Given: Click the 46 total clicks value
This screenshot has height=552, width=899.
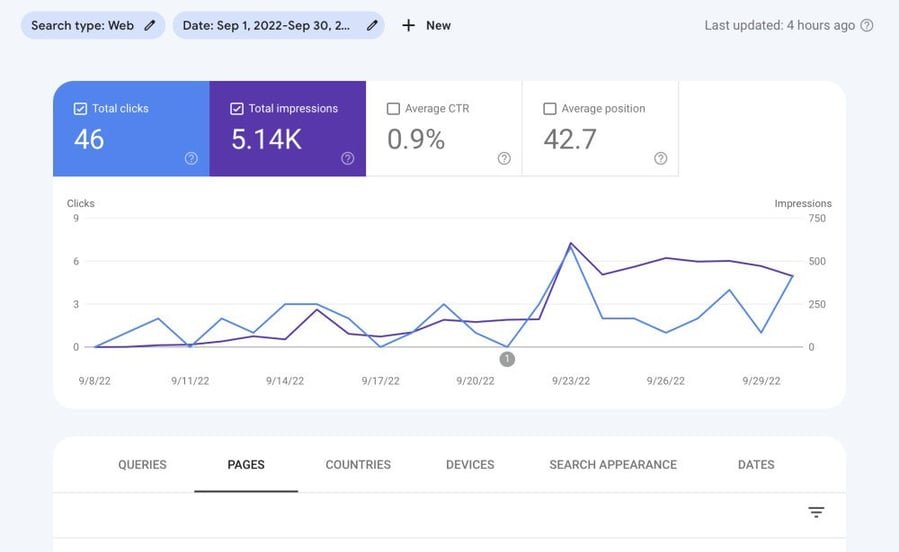Looking at the screenshot, I should [89, 139].
